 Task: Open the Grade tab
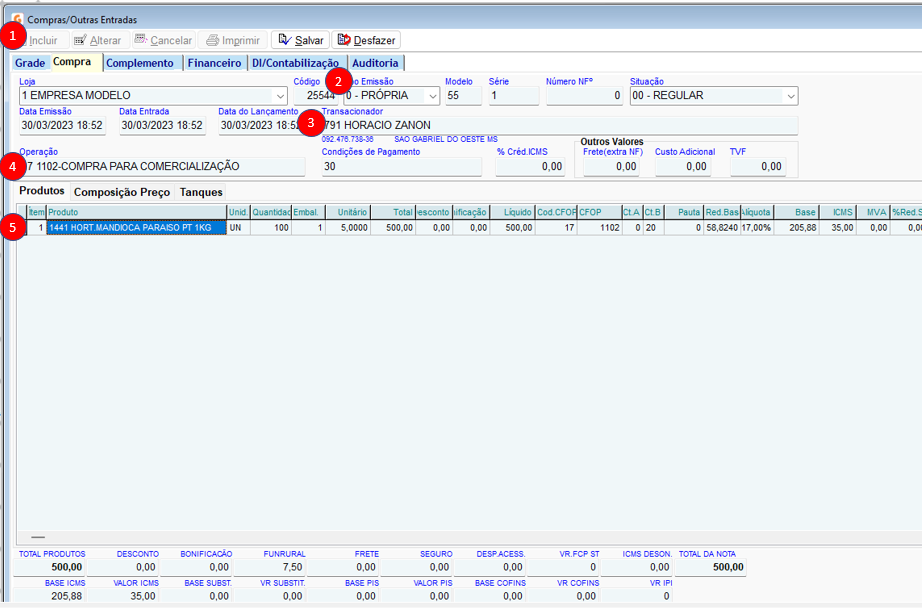click(30, 63)
